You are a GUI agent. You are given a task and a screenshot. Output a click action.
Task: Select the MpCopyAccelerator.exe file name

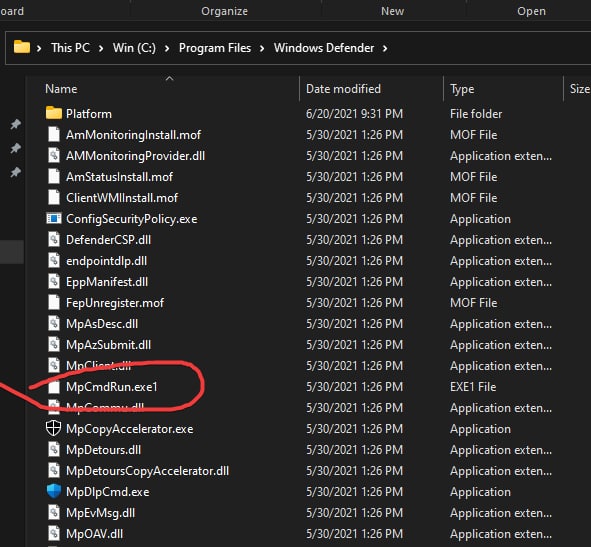(130, 429)
